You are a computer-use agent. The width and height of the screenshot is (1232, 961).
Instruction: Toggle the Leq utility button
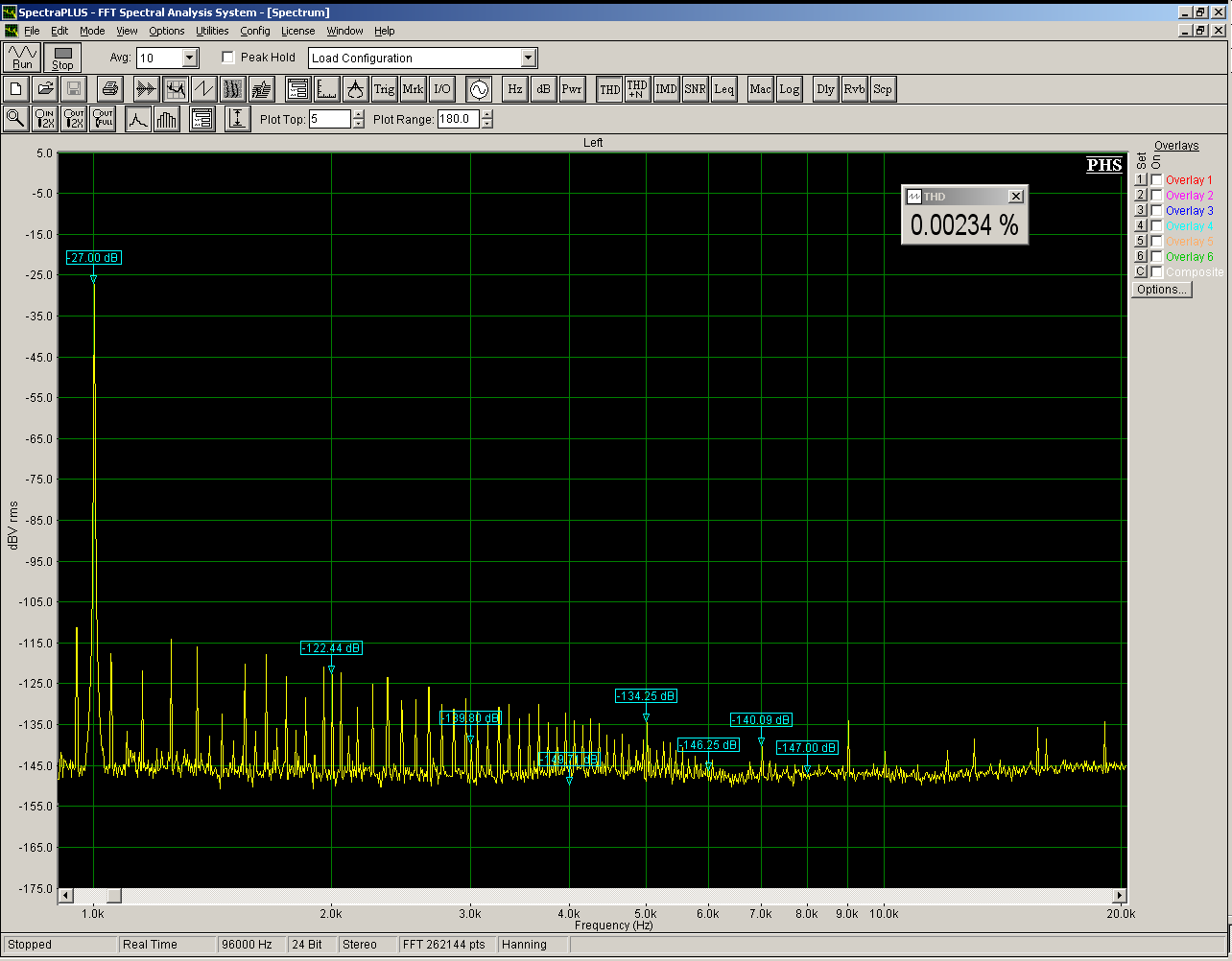click(x=724, y=89)
